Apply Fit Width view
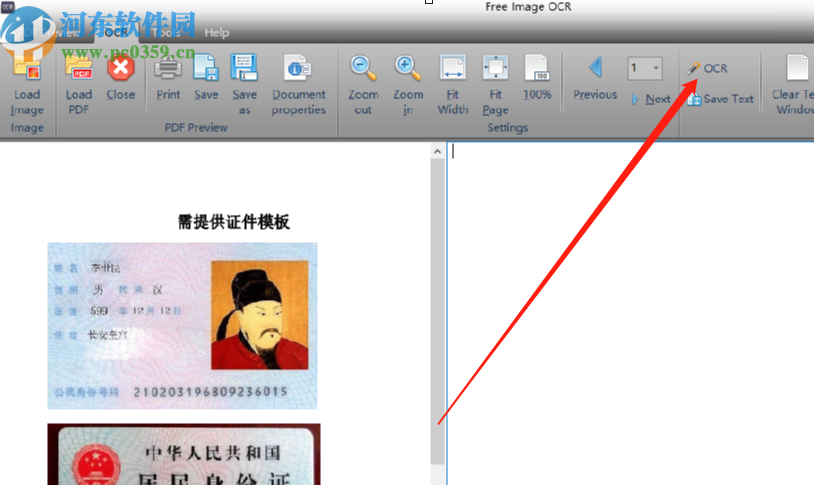Image resolution: width=814 pixels, height=485 pixels. point(453,85)
